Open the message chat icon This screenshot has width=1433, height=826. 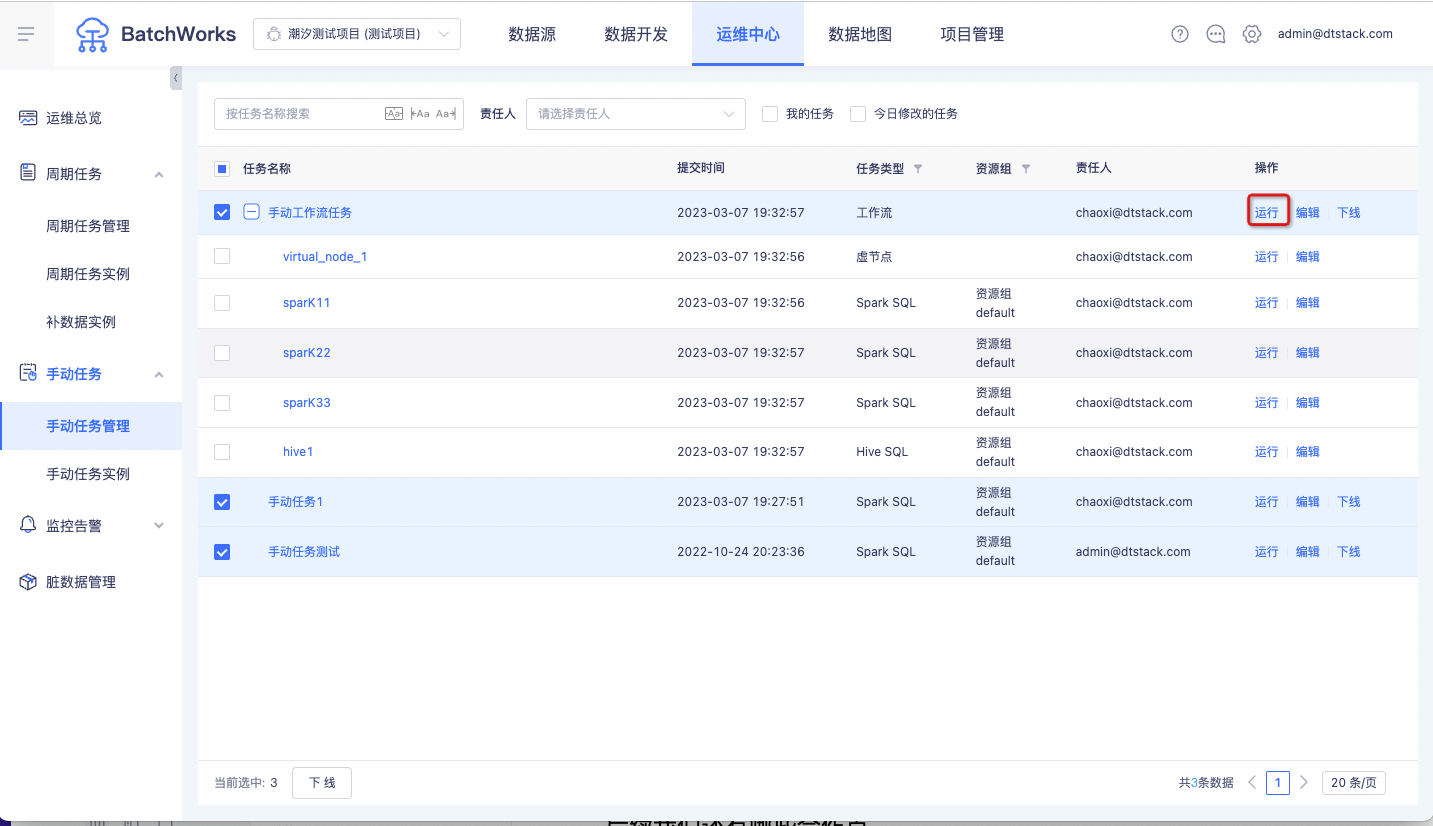(1216, 34)
